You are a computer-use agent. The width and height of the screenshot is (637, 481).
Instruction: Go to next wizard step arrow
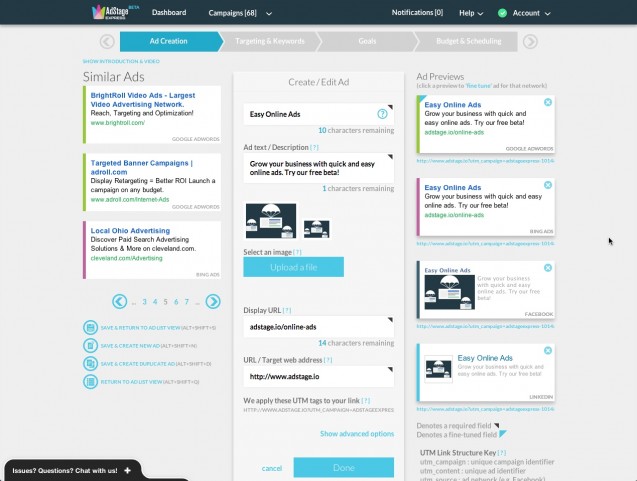click(530, 41)
